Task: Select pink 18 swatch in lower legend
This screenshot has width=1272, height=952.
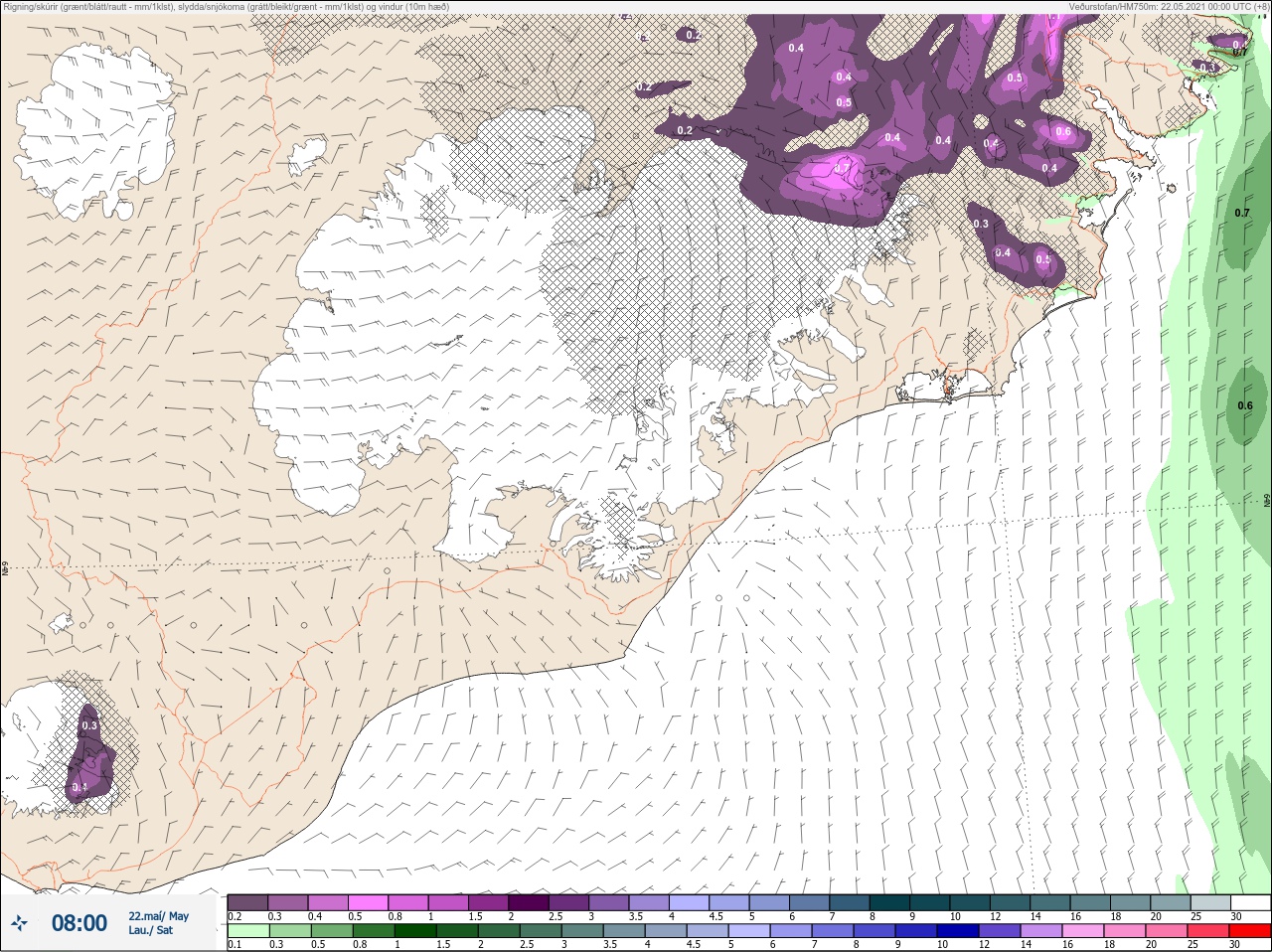Action: (1125, 931)
